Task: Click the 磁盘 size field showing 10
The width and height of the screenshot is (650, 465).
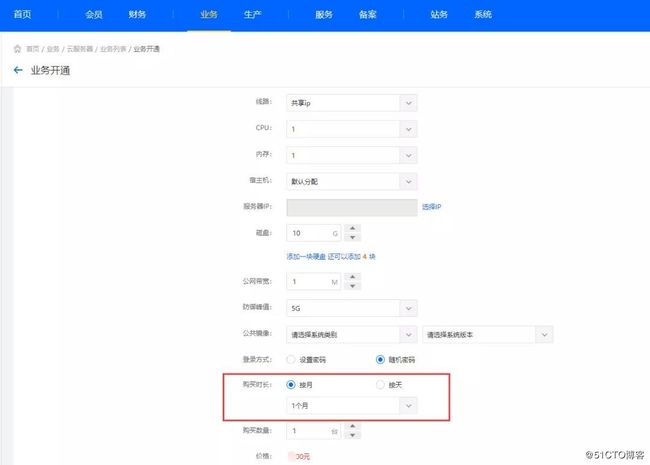Action: [313, 233]
